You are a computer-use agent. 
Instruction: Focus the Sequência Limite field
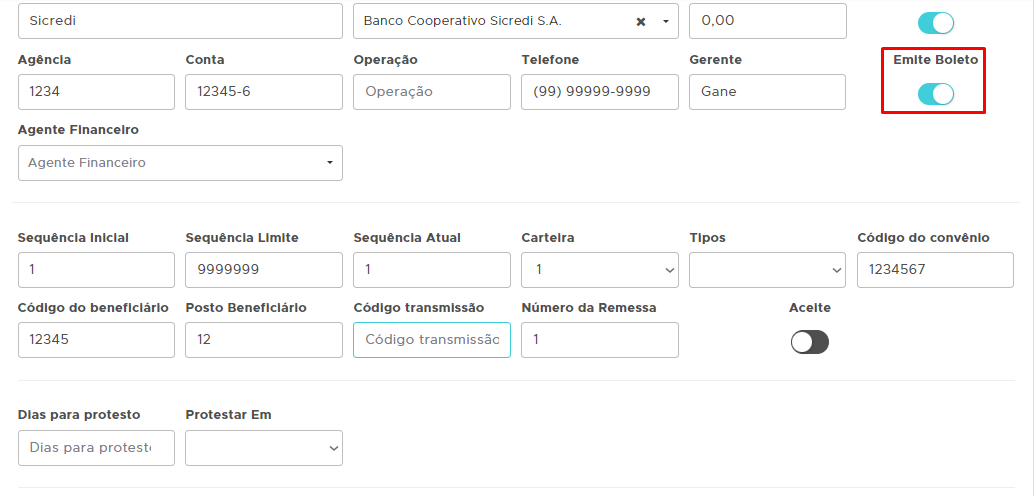pos(264,270)
